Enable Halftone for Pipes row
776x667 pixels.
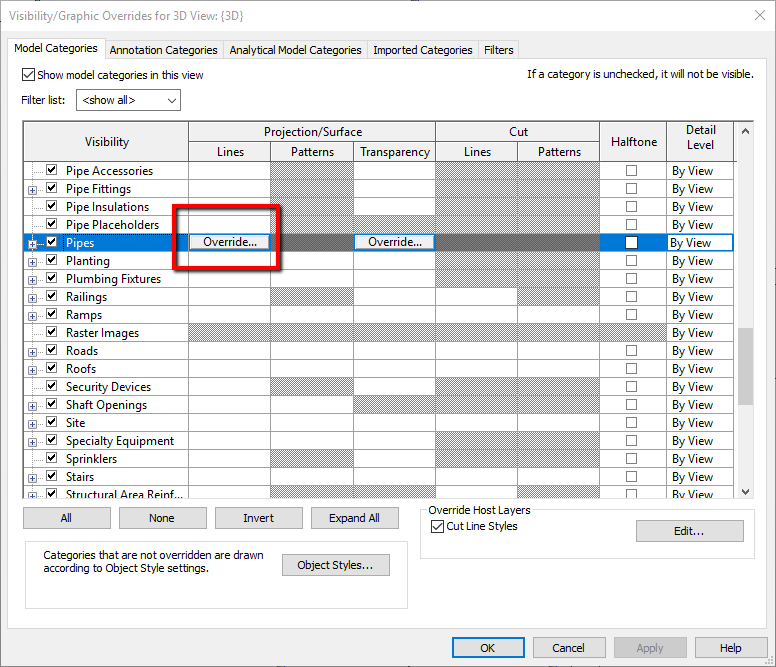click(x=631, y=242)
